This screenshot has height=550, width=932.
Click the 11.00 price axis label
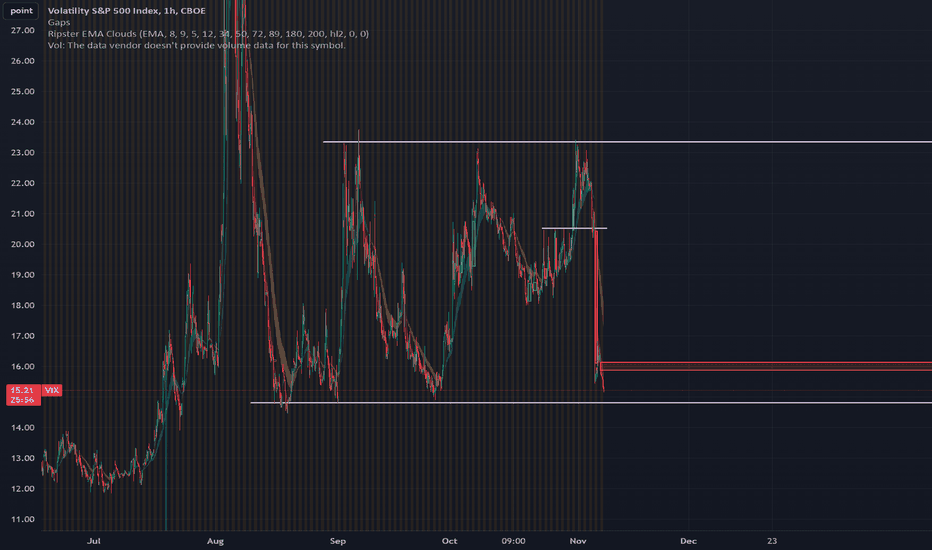coord(23,520)
